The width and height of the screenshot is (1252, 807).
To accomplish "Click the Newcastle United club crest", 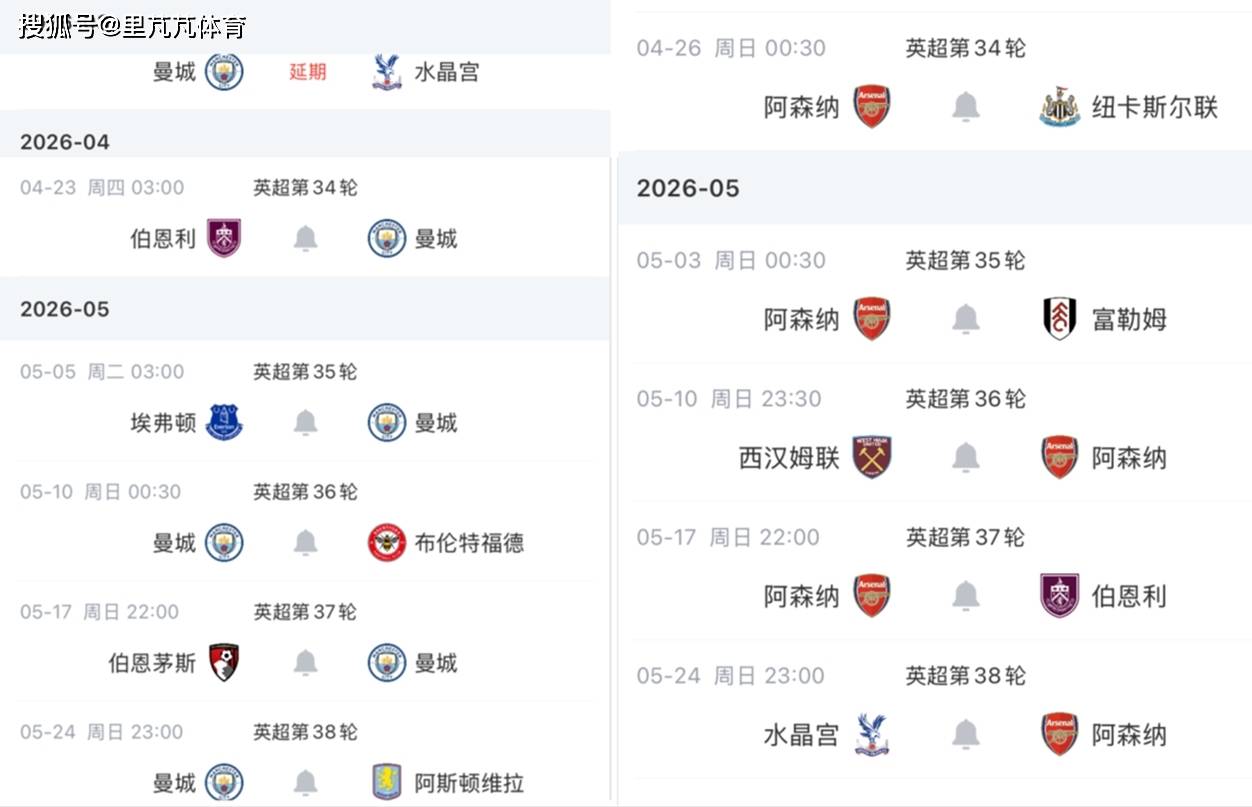I will [x=1059, y=107].
